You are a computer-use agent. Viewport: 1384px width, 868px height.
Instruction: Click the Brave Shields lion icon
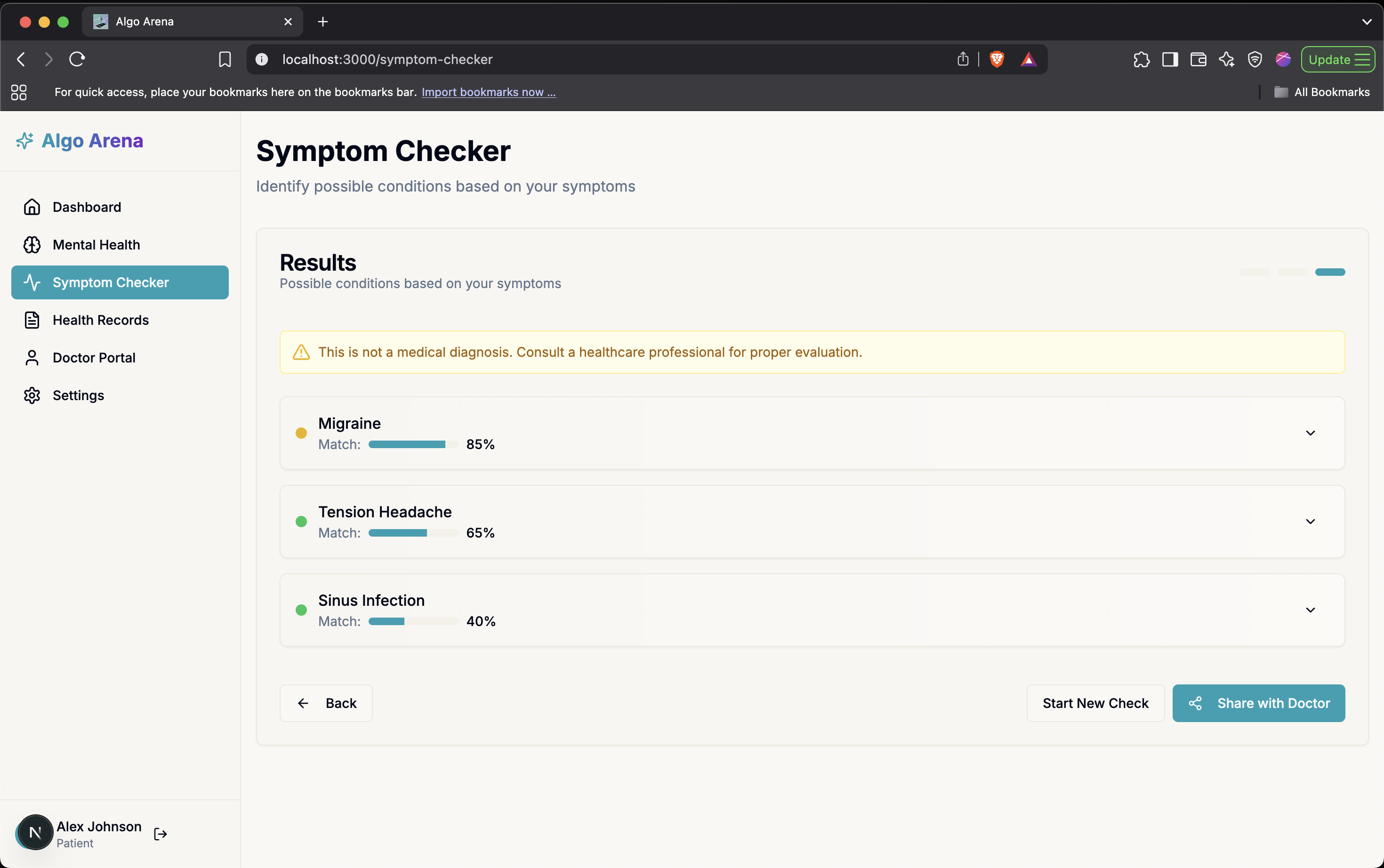pyautogui.click(x=997, y=59)
